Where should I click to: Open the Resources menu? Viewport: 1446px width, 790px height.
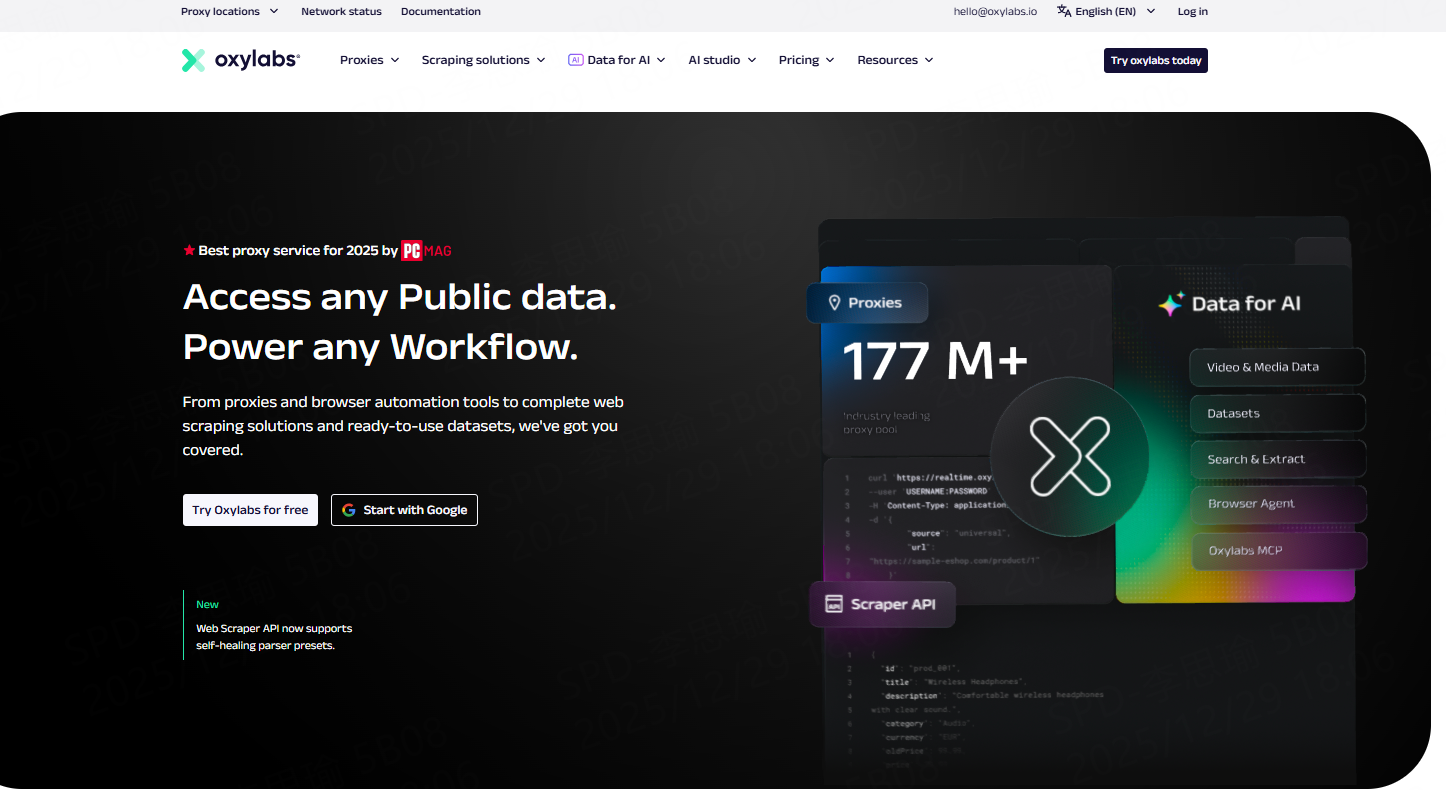tap(895, 60)
